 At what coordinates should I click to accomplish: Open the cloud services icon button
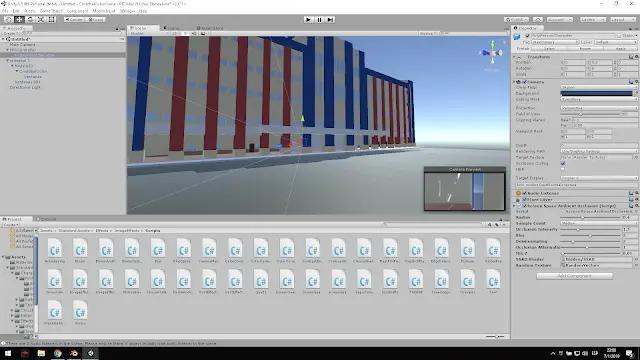point(538,20)
